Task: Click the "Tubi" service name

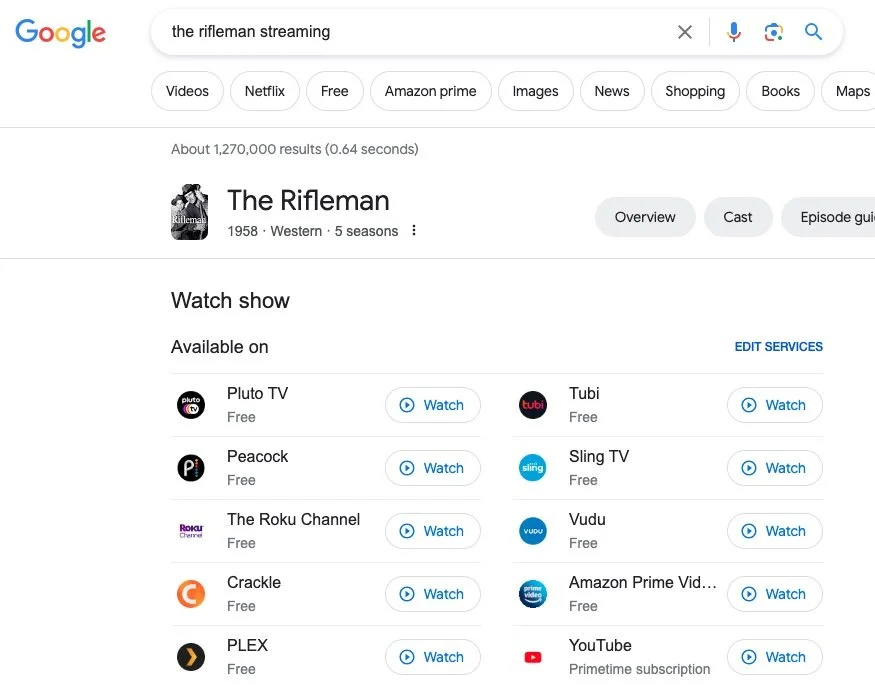Action: coord(584,393)
